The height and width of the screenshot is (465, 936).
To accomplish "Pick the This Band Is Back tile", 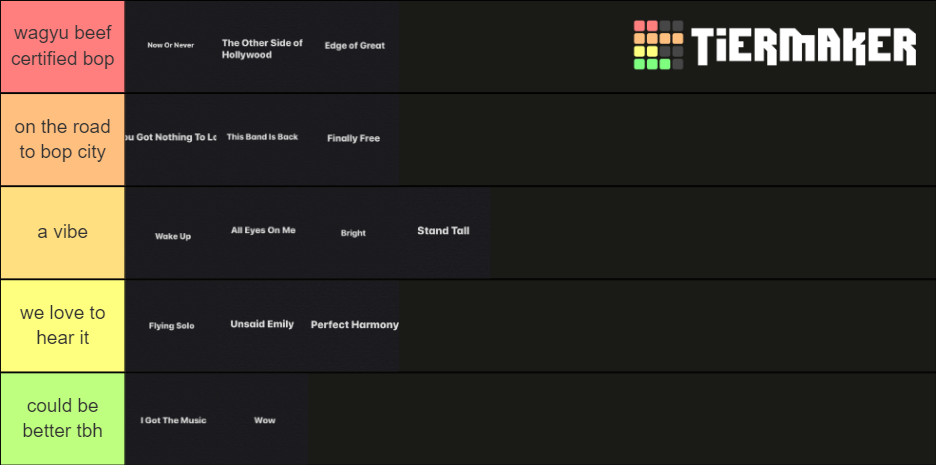I will pyautogui.click(x=263, y=140).
